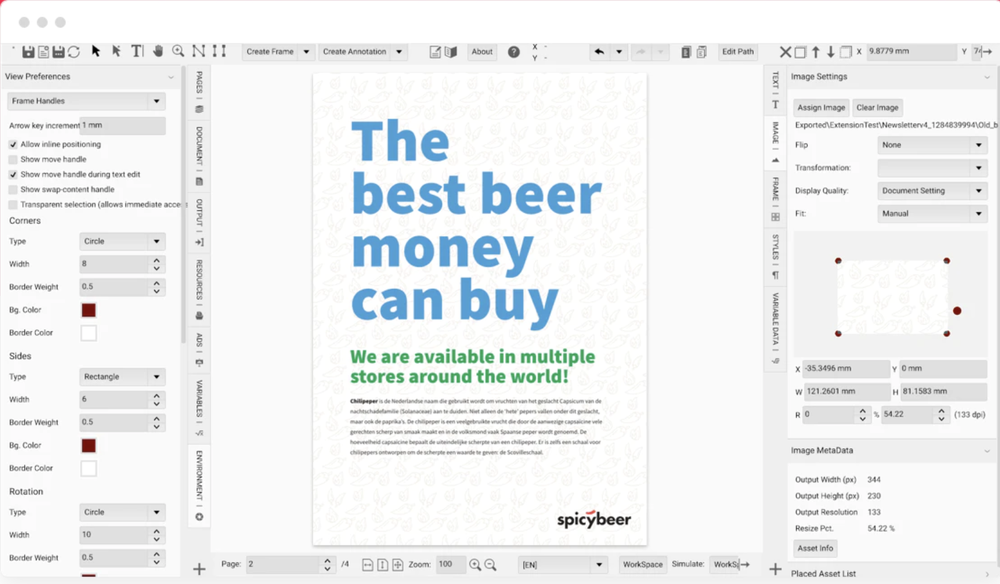
Task: Click the Assign Image button
Action: pyautogui.click(x=821, y=108)
